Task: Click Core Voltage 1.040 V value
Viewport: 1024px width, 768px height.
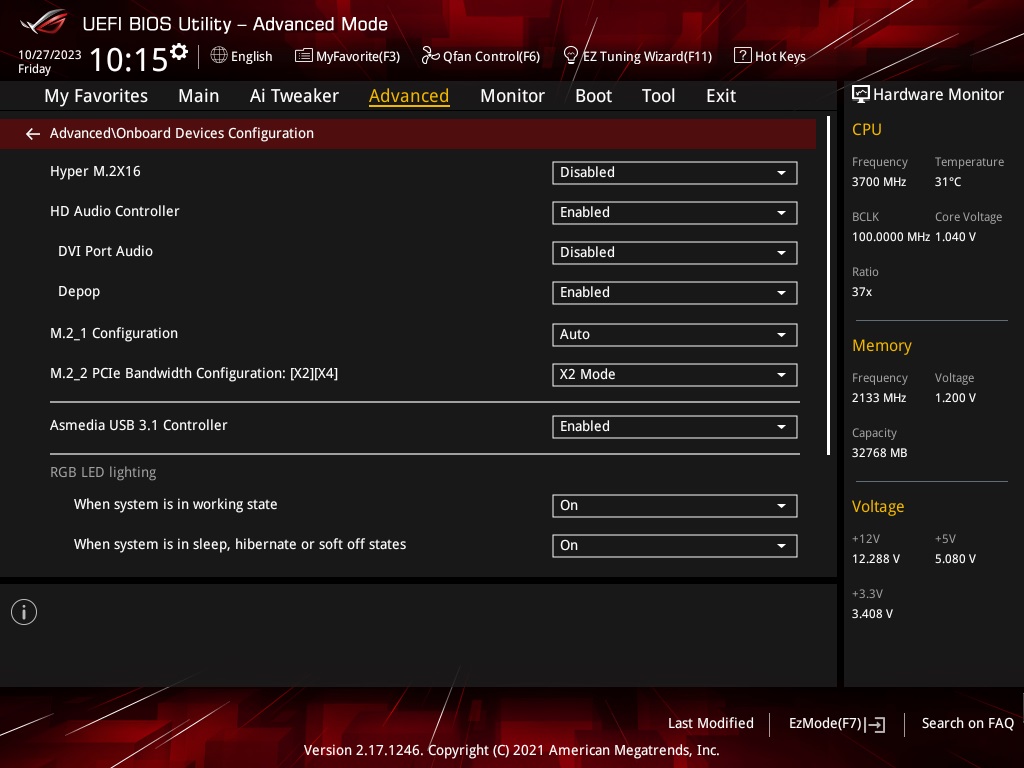Action: 955,236
